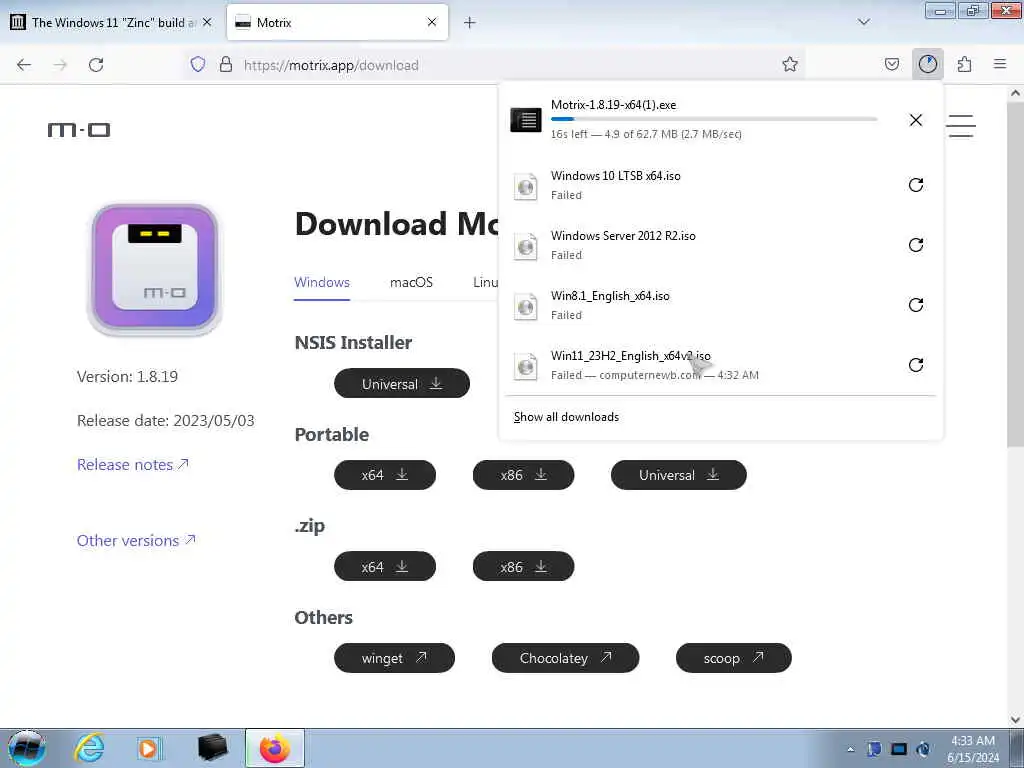Open the Motrix website hamburger menu
This screenshot has width=1024, height=768.
961,126
